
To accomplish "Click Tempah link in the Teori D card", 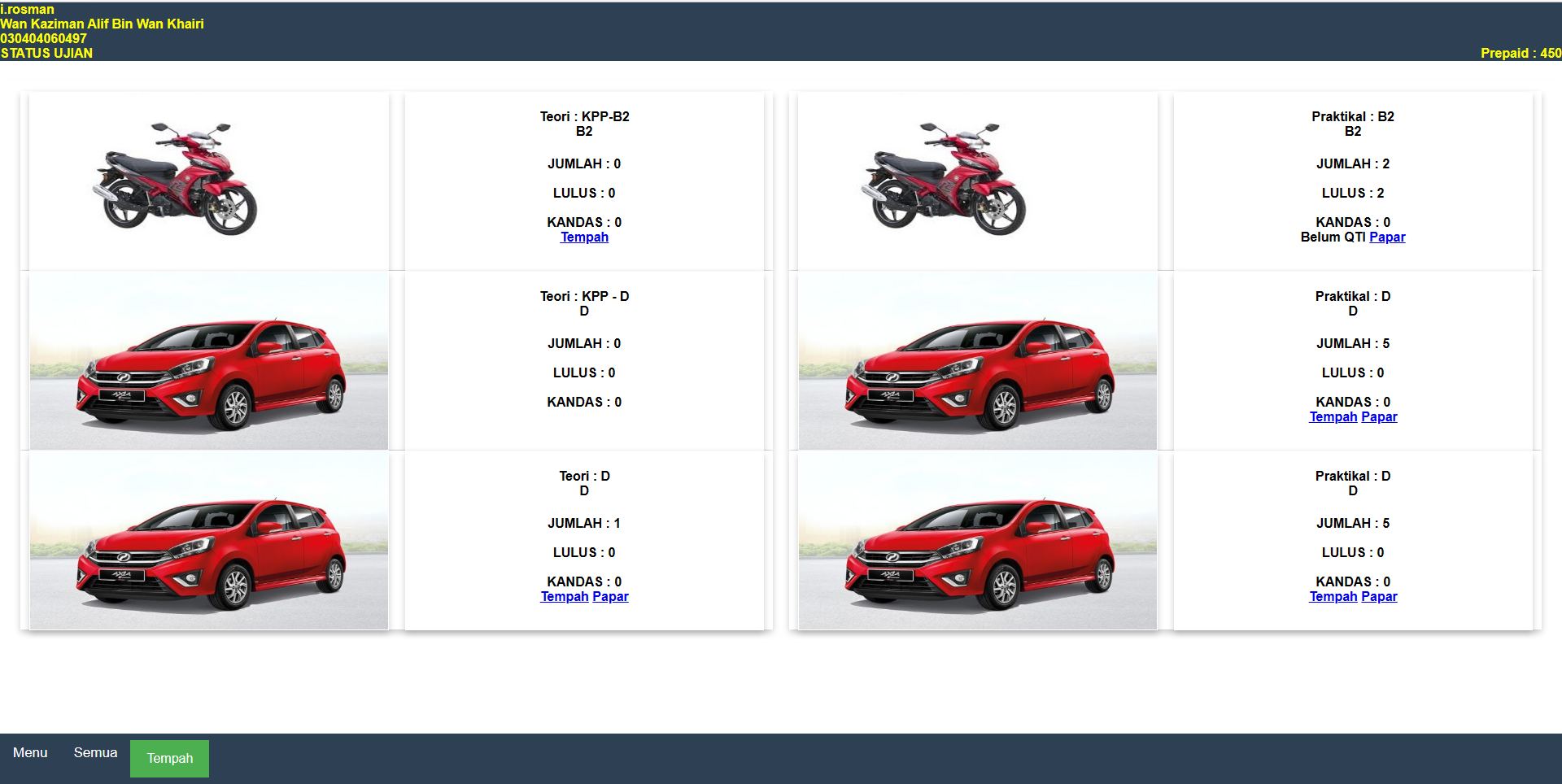I will click(x=564, y=597).
